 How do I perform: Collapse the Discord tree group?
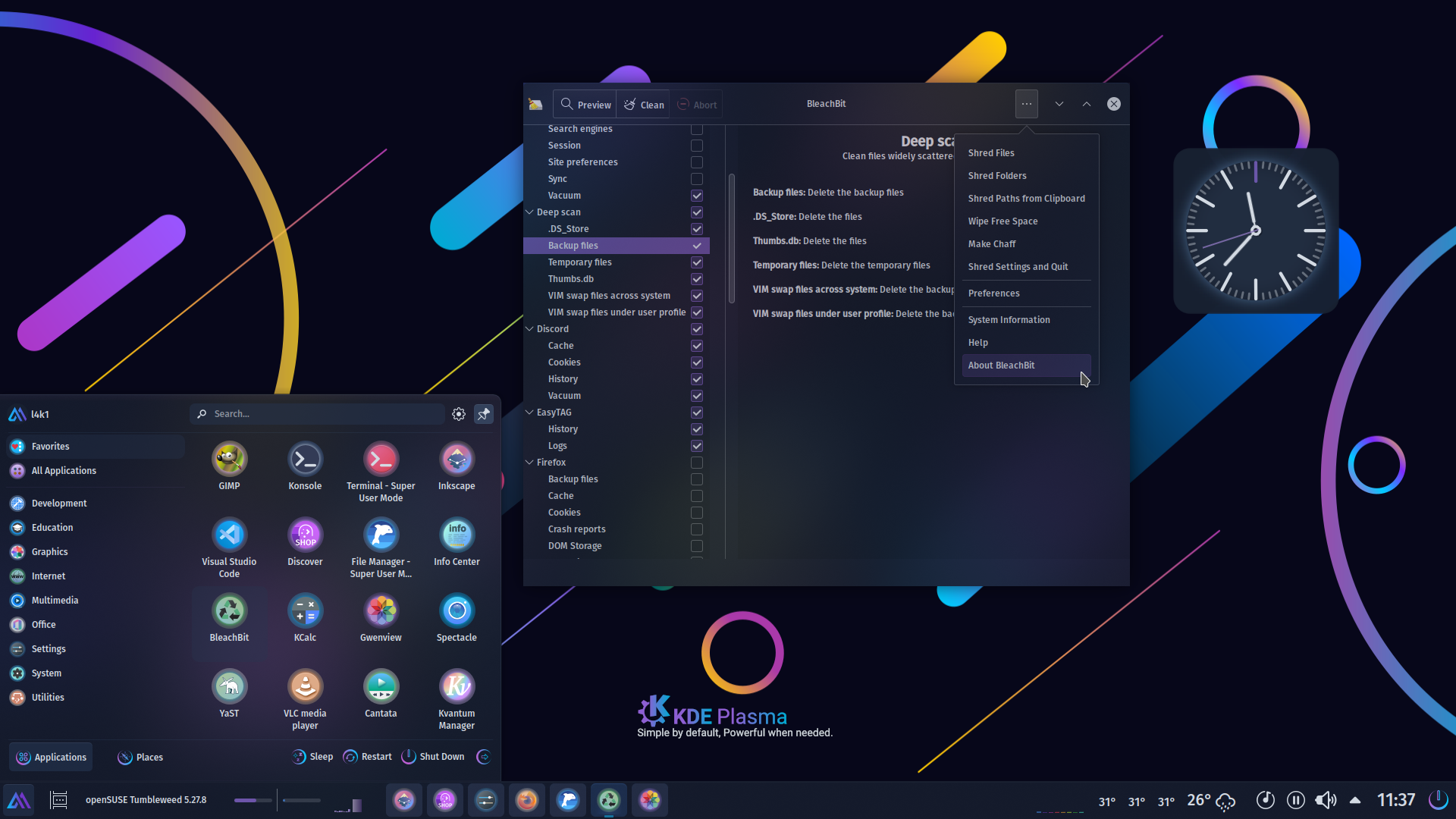(x=529, y=329)
